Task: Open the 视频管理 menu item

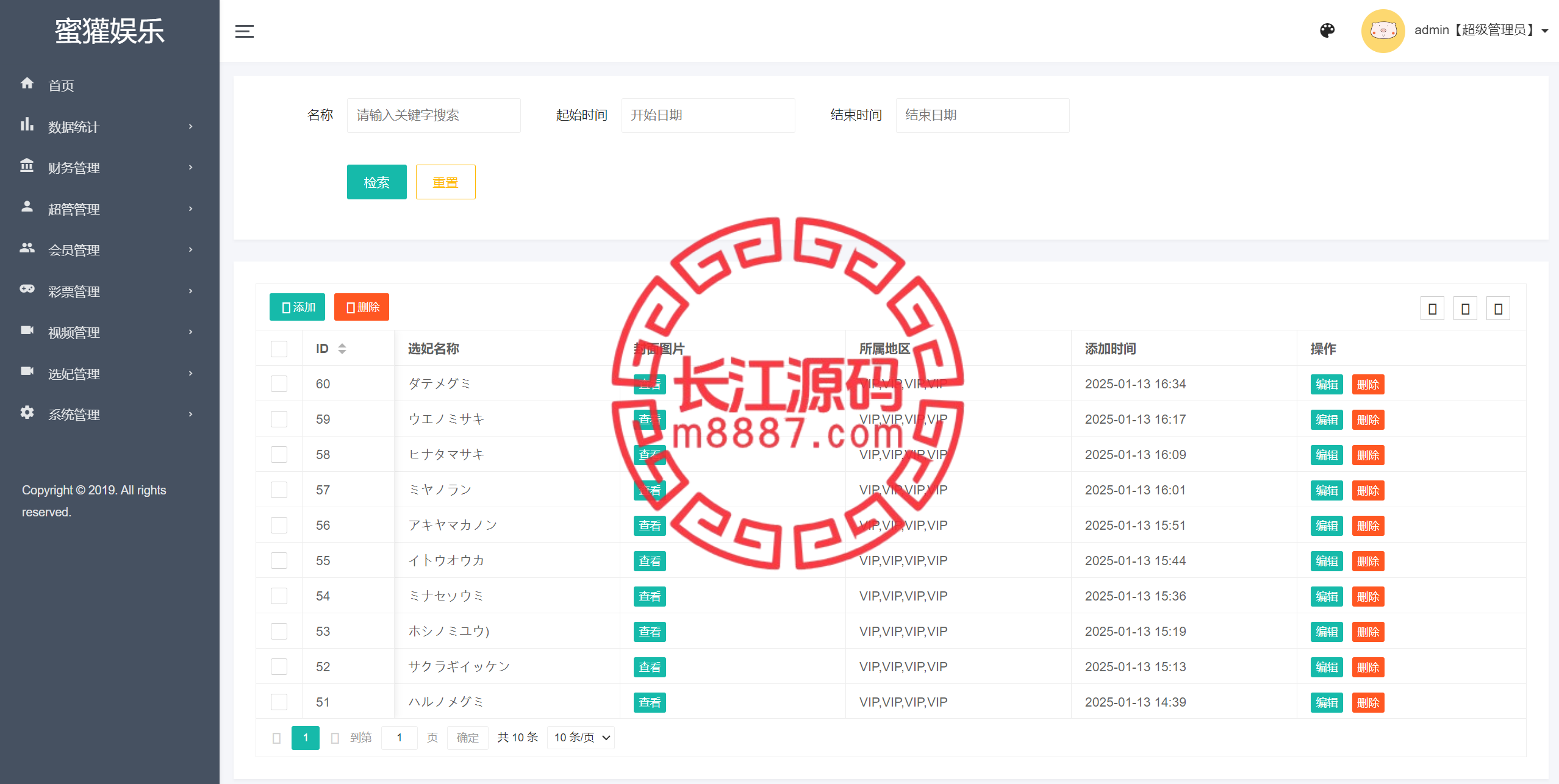Action: pos(110,332)
